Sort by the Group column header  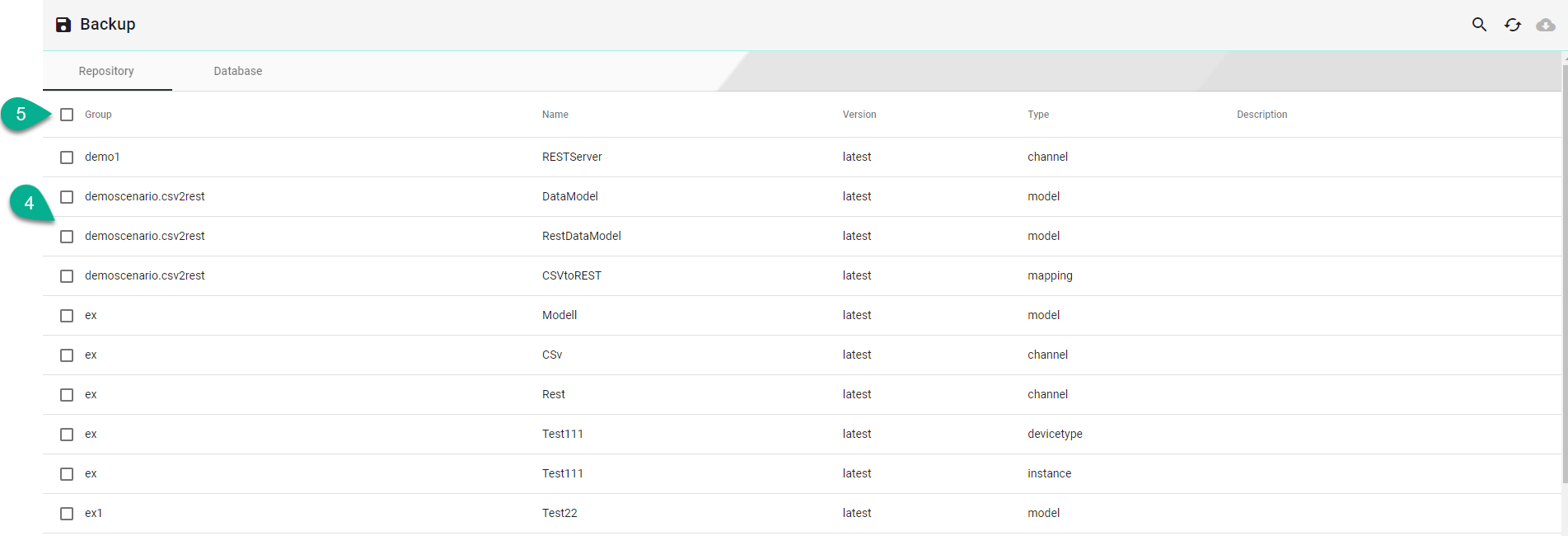click(98, 115)
